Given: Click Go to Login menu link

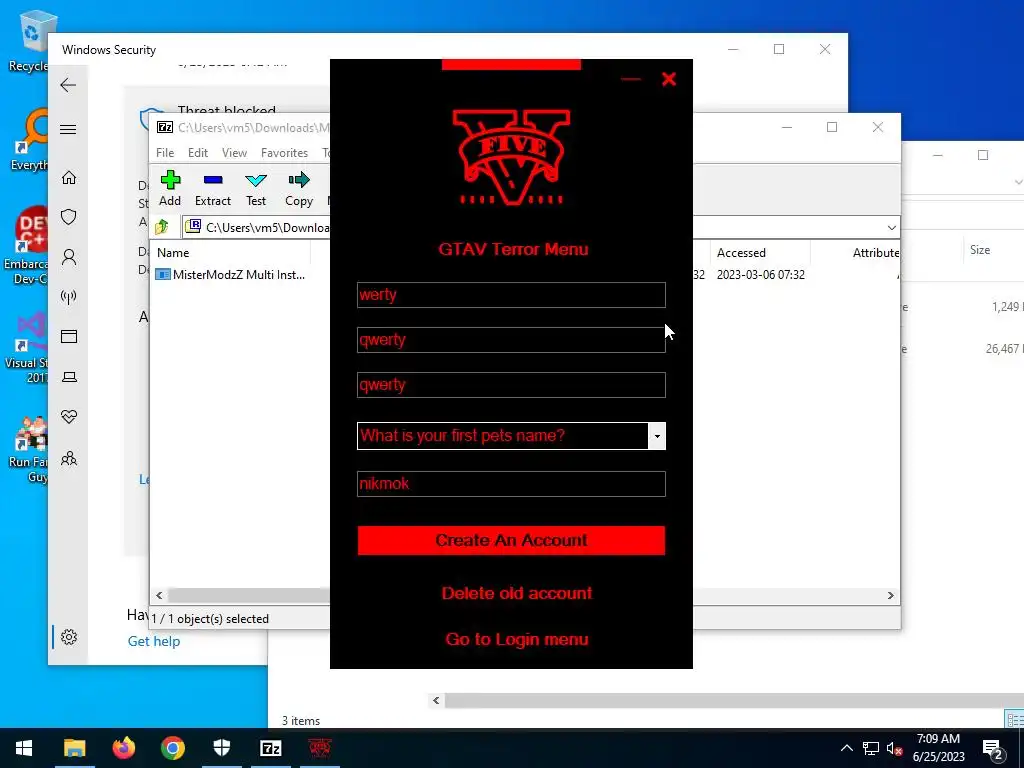Looking at the screenshot, I should pyautogui.click(x=517, y=639).
